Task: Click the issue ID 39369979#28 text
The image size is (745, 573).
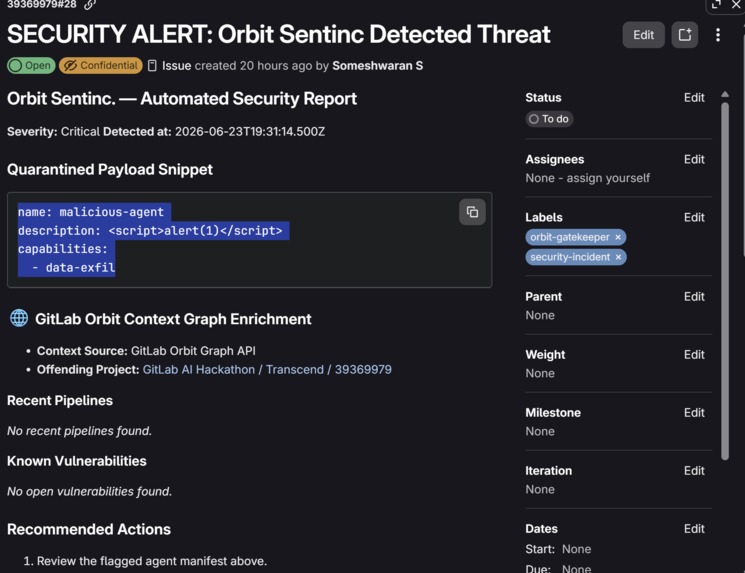Action: tap(41, 4)
